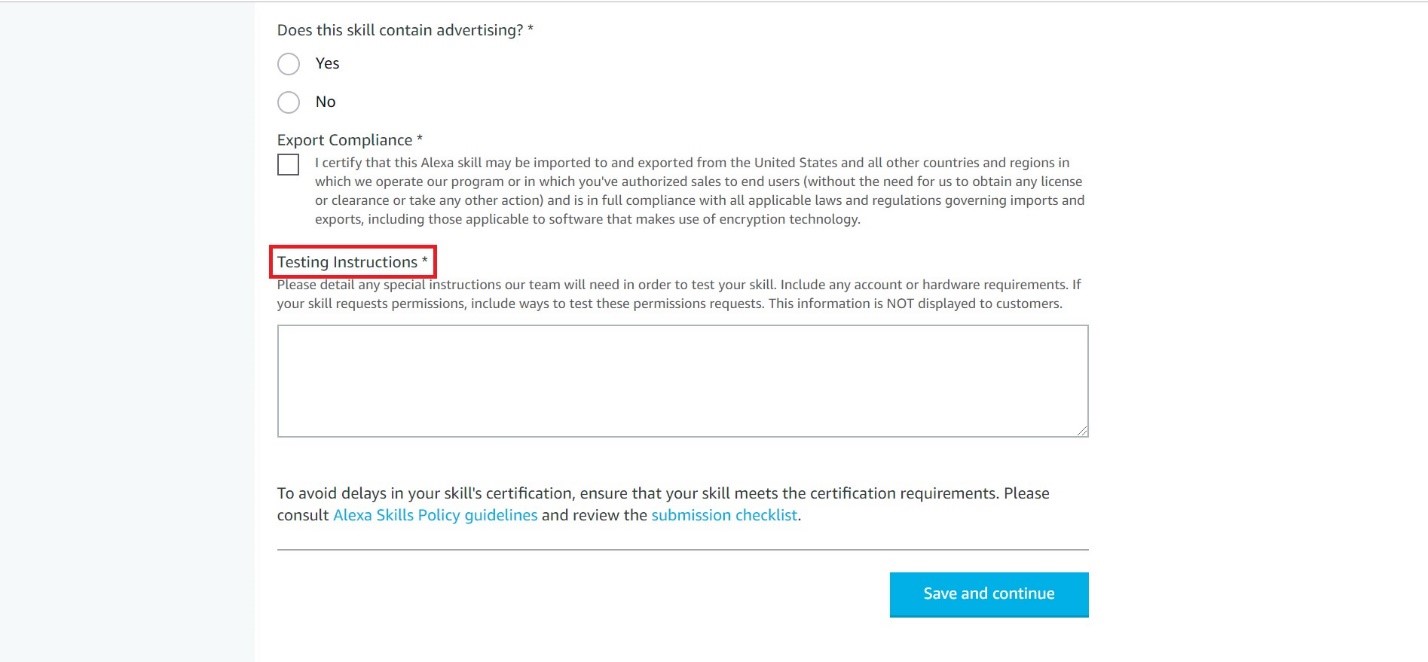The width and height of the screenshot is (1428, 662).
Task: Click the Export Compliance heading
Action: coord(344,140)
